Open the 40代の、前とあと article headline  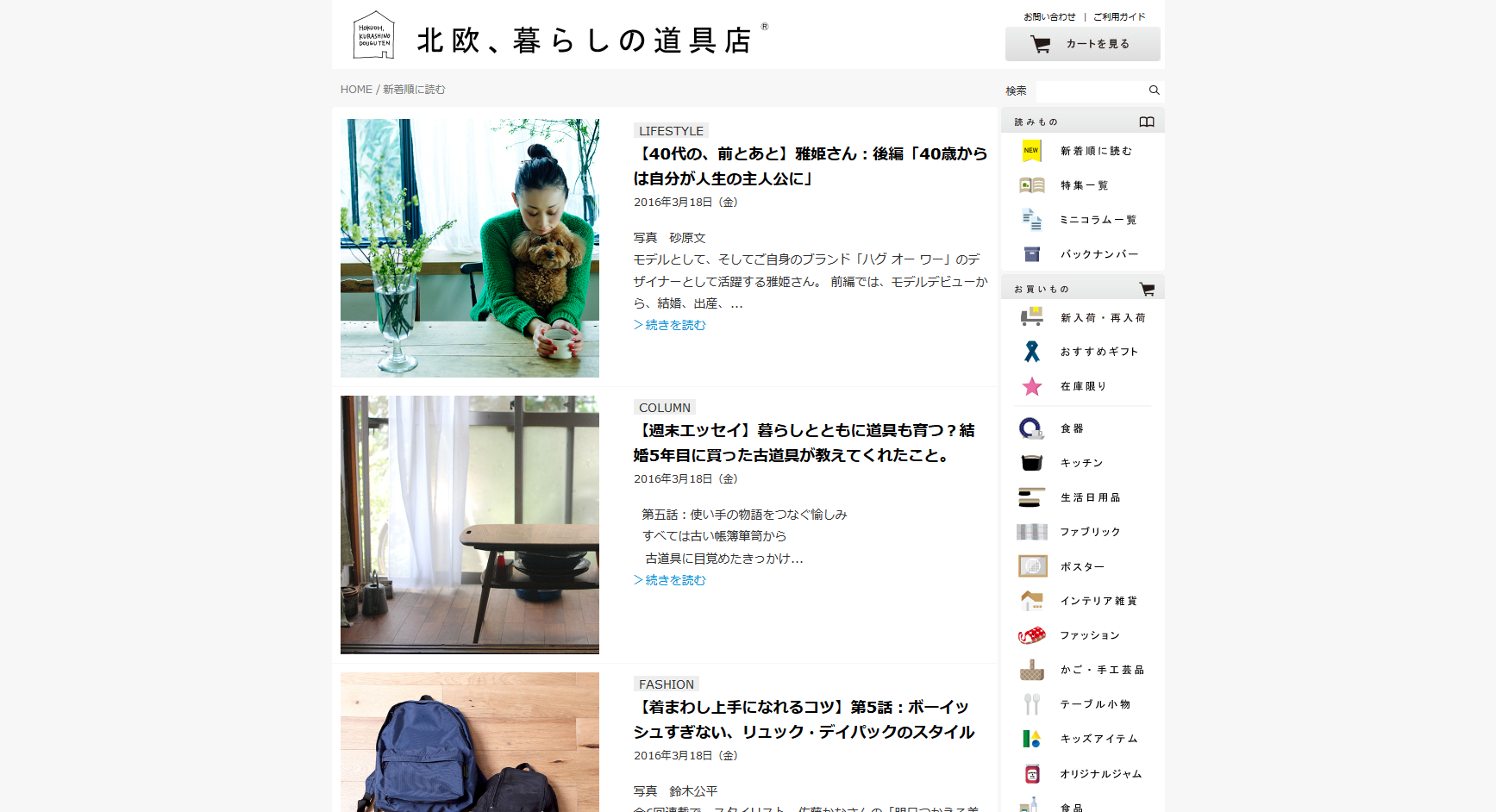[811, 166]
